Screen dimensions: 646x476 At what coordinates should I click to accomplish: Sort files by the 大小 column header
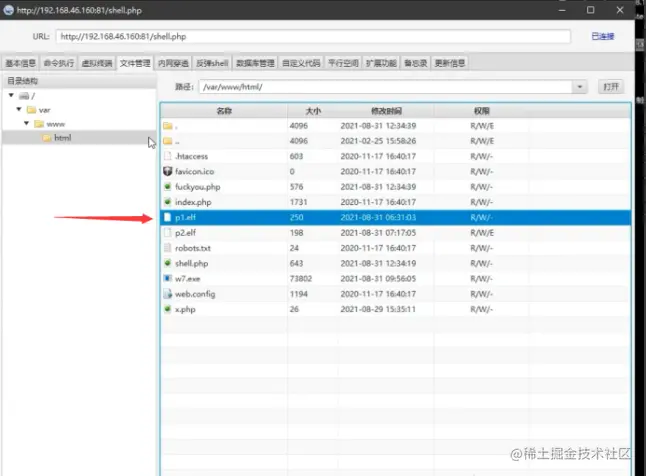pos(313,111)
